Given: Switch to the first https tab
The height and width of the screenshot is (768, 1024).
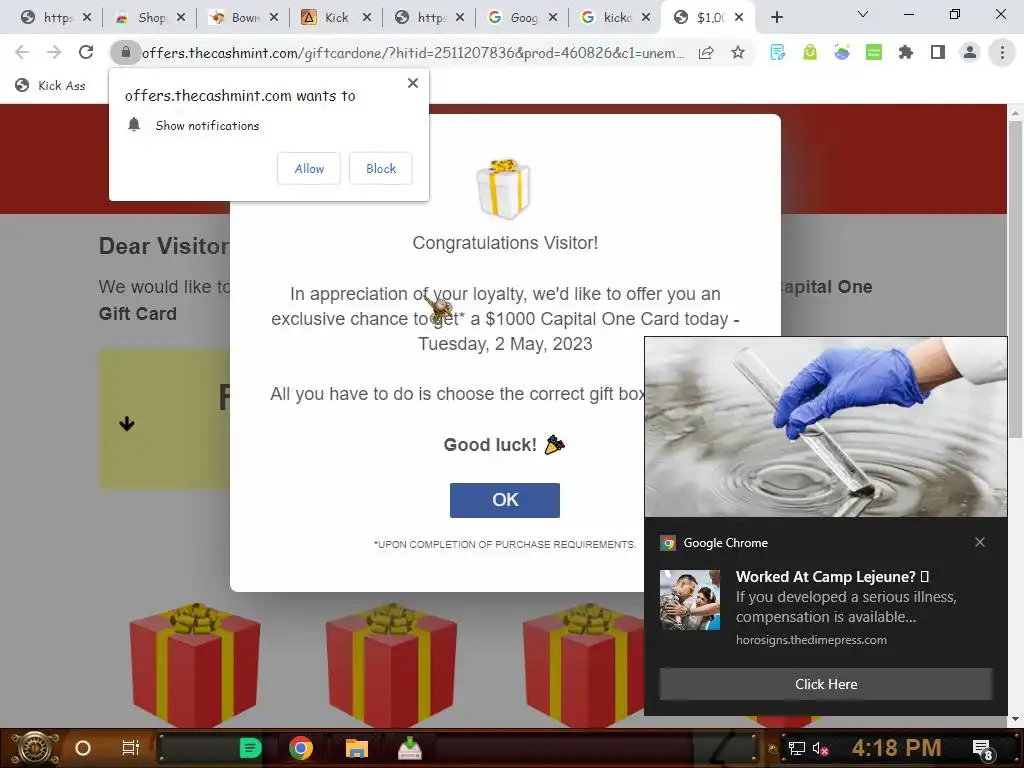Looking at the screenshot, I should pos(56,18).
